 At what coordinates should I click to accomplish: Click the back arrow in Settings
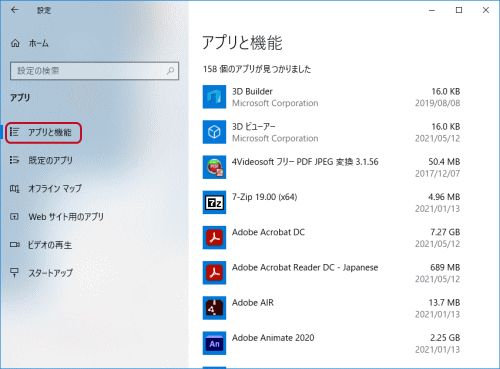click(14, 10)
